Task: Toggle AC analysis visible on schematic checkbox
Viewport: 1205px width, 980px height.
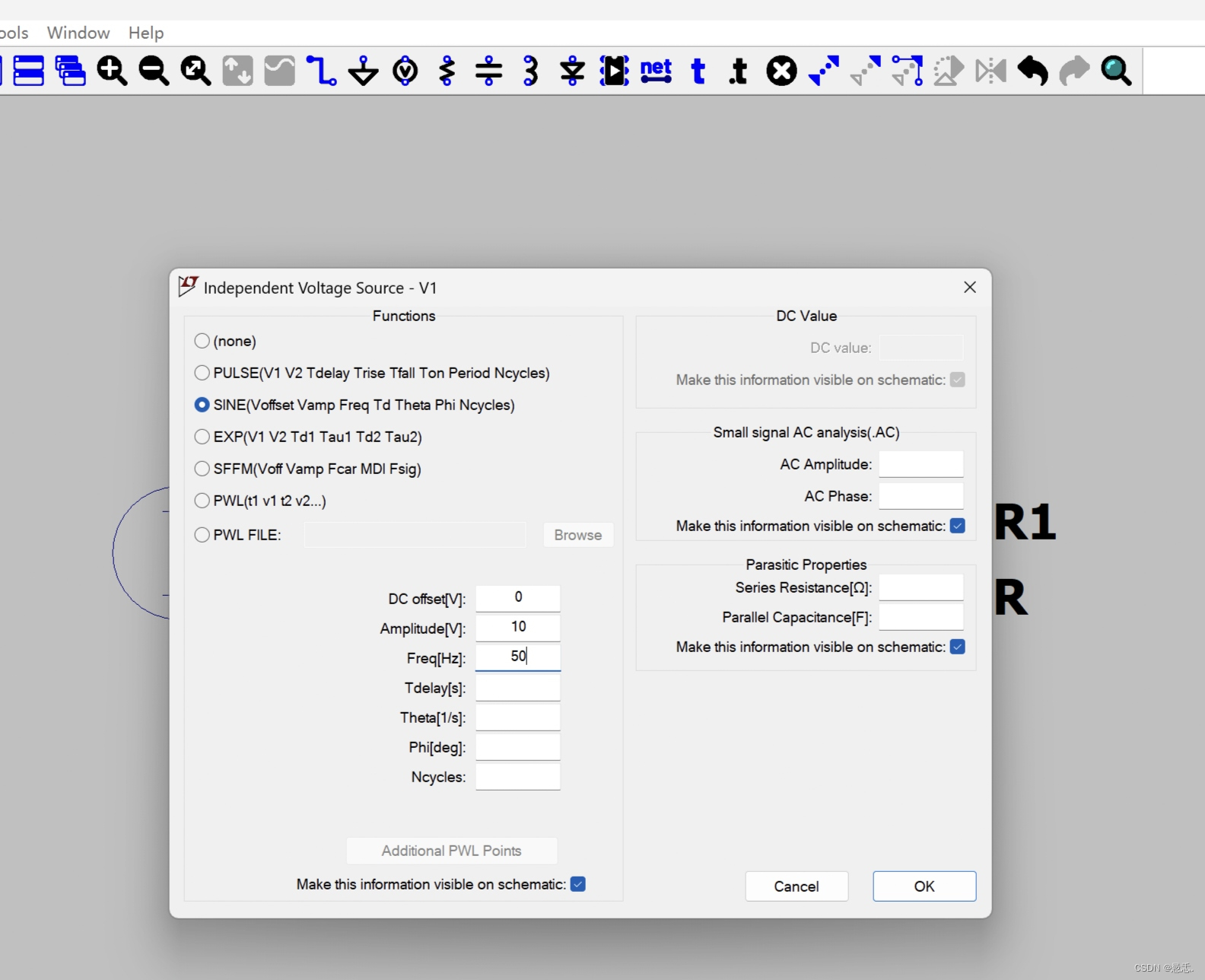Action: point(958,526)
